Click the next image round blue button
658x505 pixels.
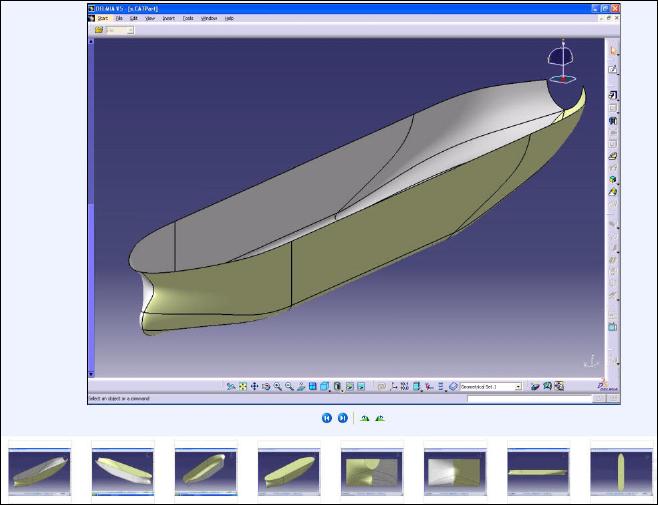click(342, 418)
